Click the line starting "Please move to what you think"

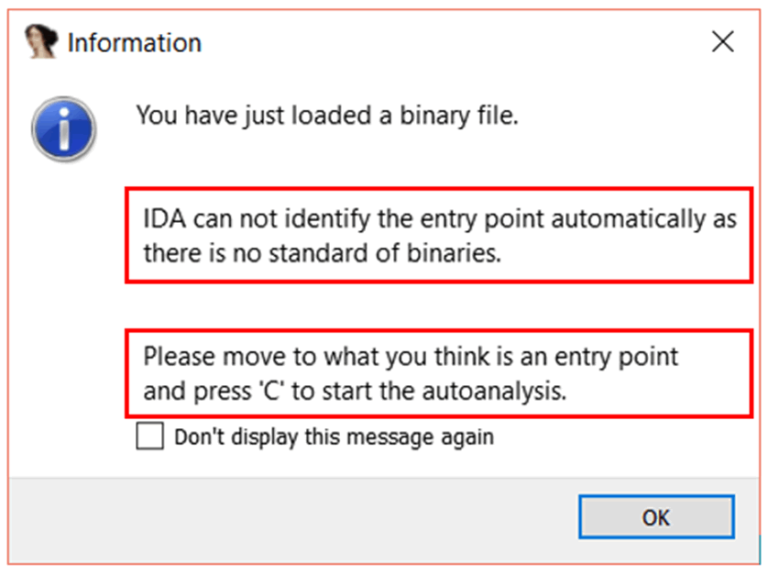410,357
